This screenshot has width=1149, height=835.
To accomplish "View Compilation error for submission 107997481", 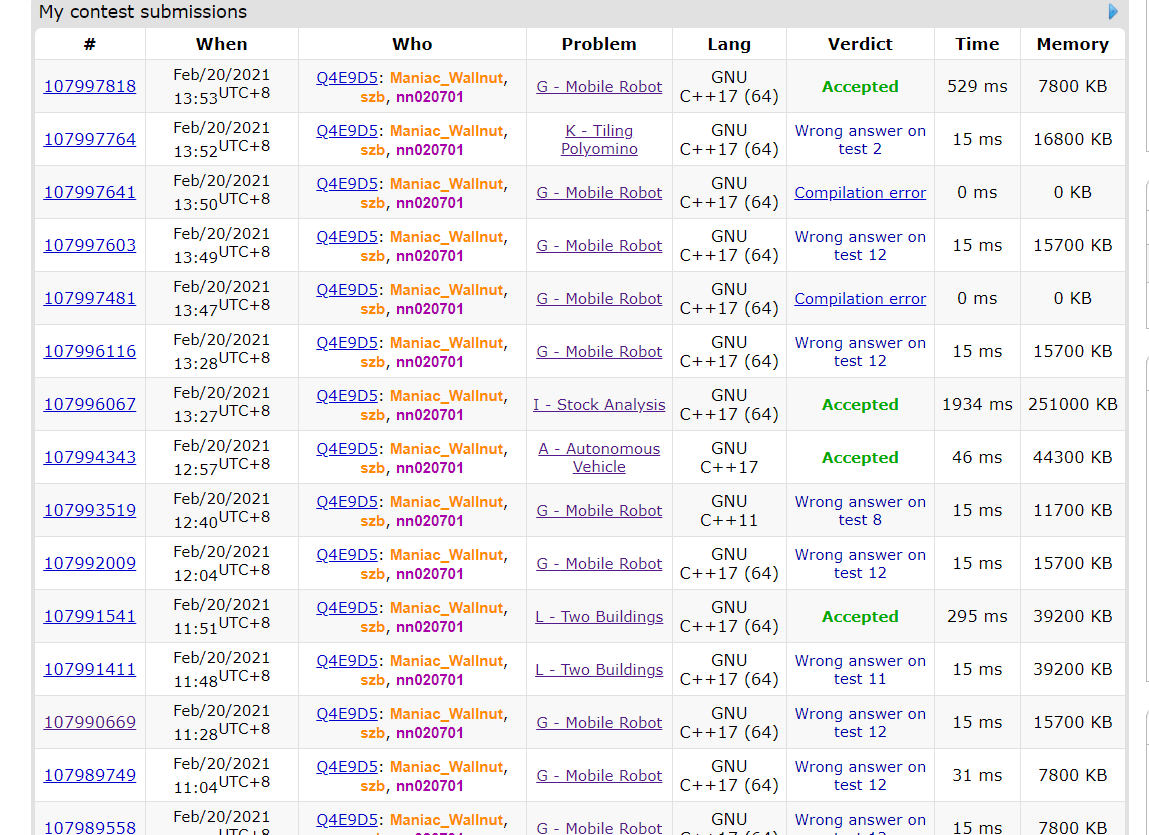I will (x=860, y=298).
